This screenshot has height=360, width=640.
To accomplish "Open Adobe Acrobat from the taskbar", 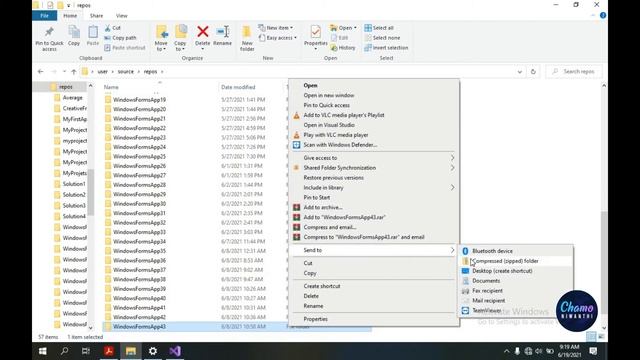I will [109, 351].
